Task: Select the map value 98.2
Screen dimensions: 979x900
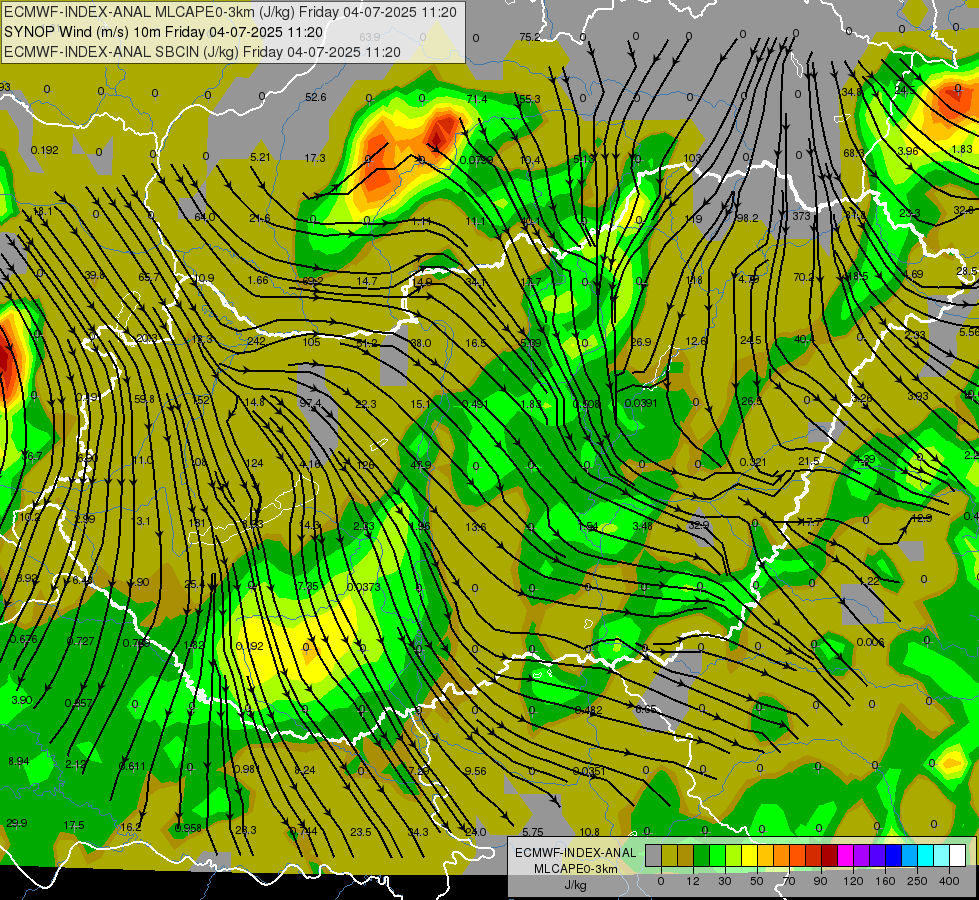Action: pyautogui.click(x=747, y=218)
